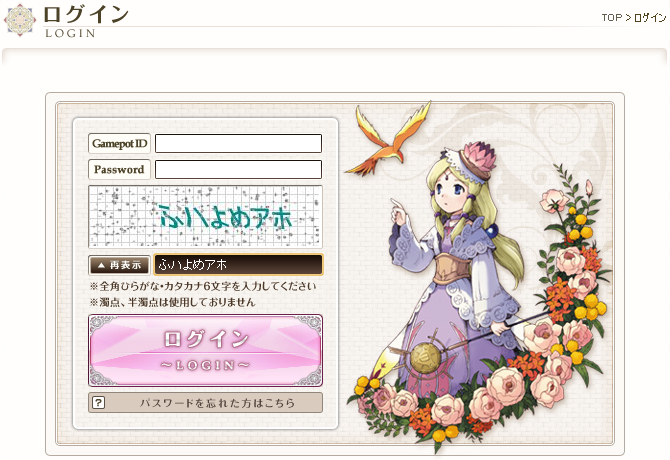Go to TOP in the breadcrumb

[x=611, y=18]
